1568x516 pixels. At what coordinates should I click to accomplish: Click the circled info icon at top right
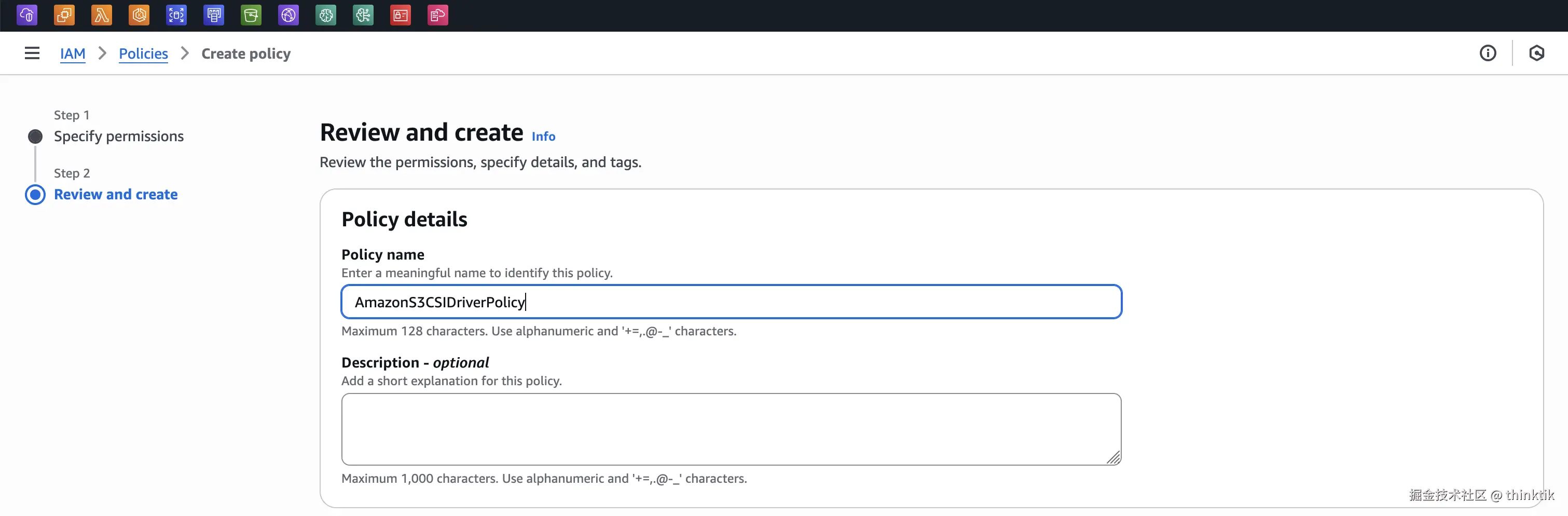(1488, 53)
